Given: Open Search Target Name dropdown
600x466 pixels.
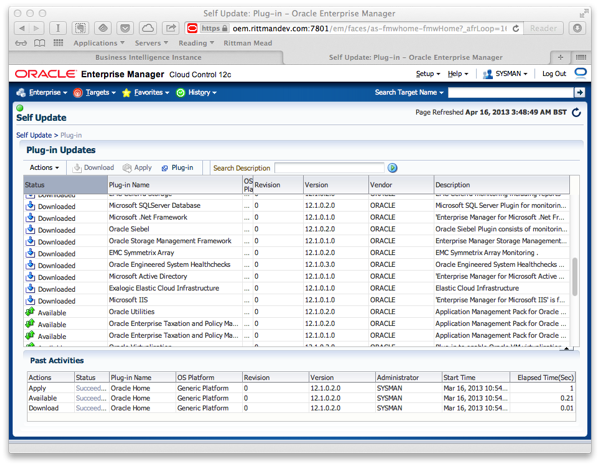Looking at the screenshot, I should (409, 92).
